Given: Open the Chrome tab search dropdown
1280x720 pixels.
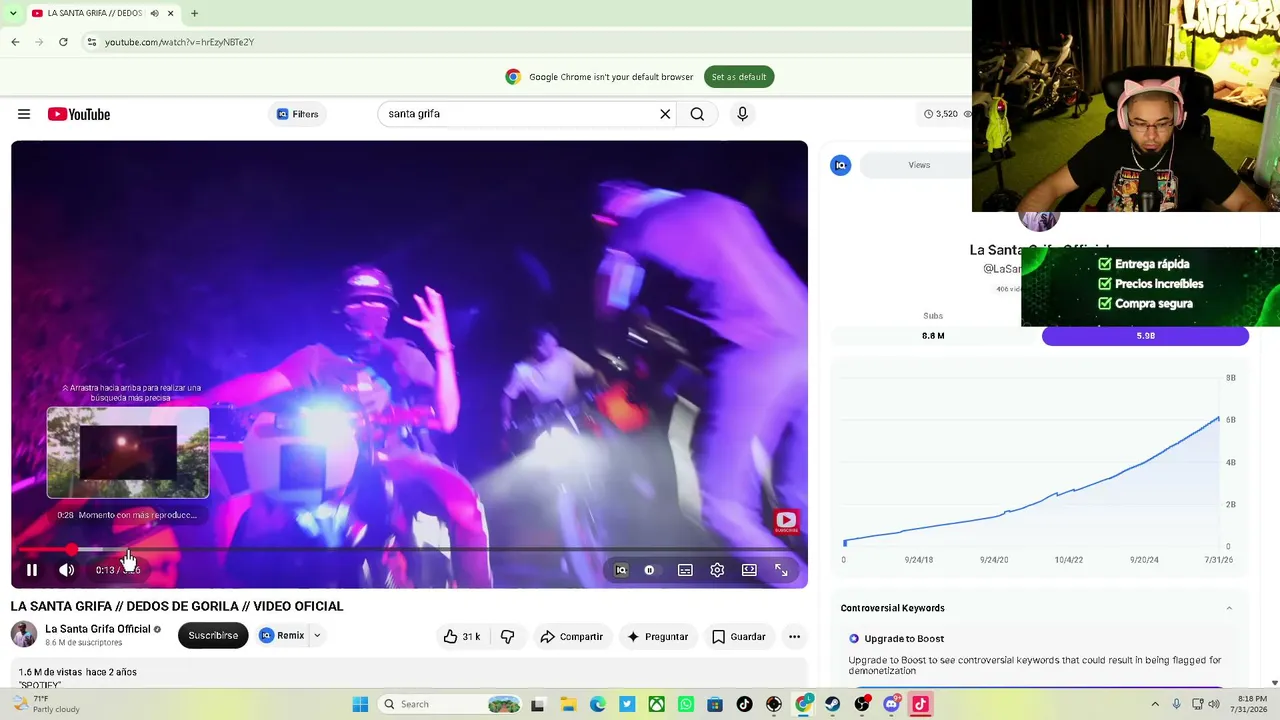Looking at the screenshot, I should point(13,13).
